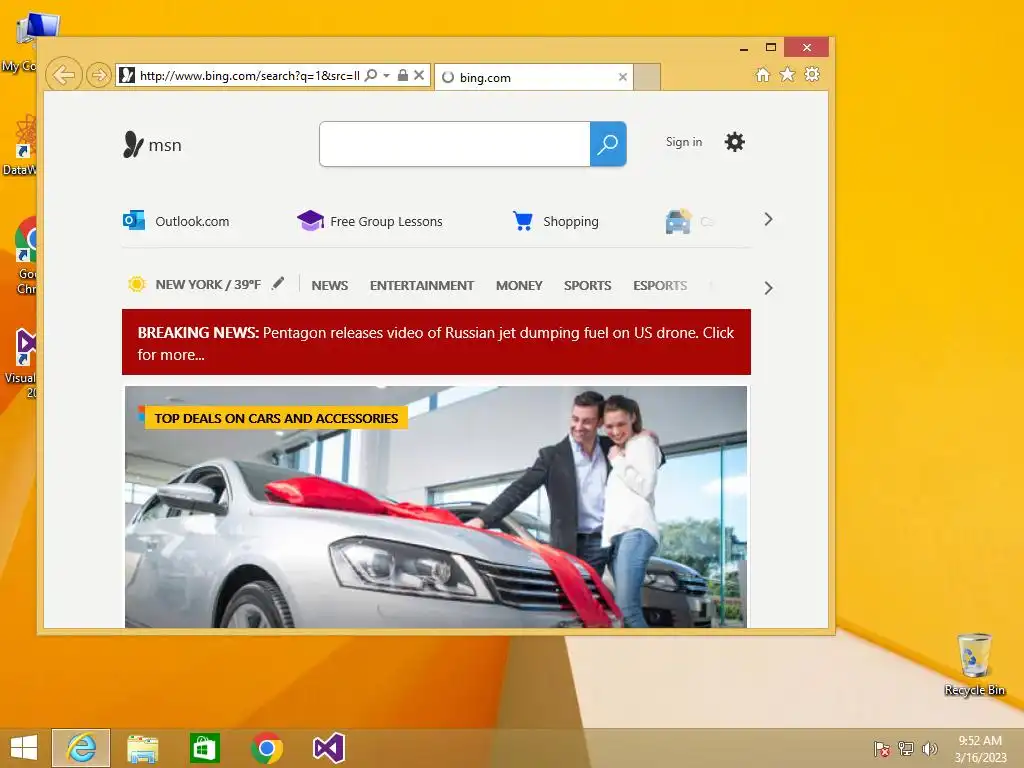Image resolution: width=1024 pixels, height=768 pixels.
Task: Open the Windows Store taskbar icon
Action: click(x=204, y=748)
